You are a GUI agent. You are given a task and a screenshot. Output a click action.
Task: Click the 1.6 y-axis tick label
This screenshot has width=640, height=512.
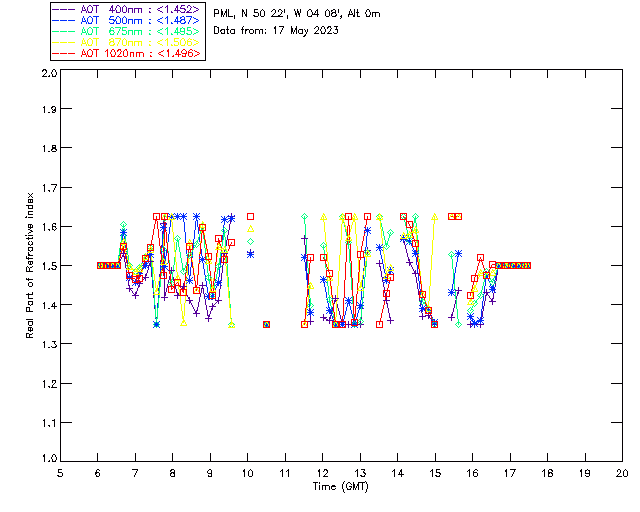49,227
